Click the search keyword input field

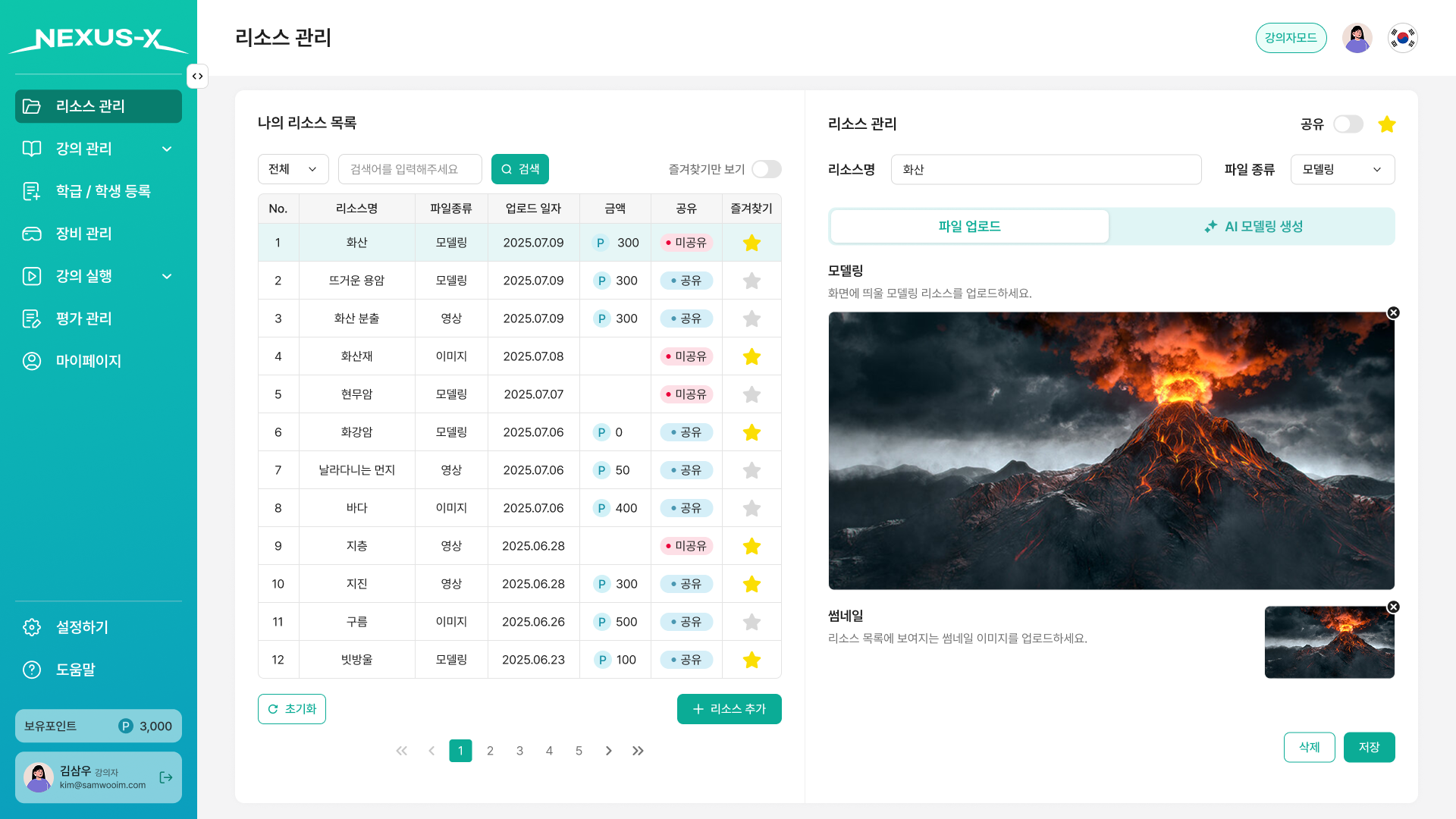[x=409, y=169]
